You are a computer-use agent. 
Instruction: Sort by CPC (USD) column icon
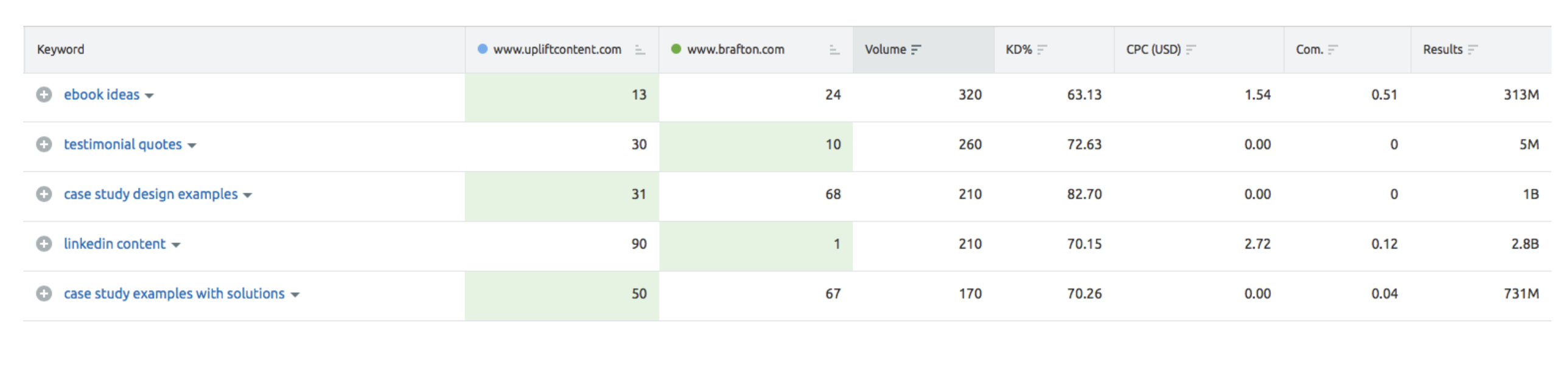tap(1191, 49)
